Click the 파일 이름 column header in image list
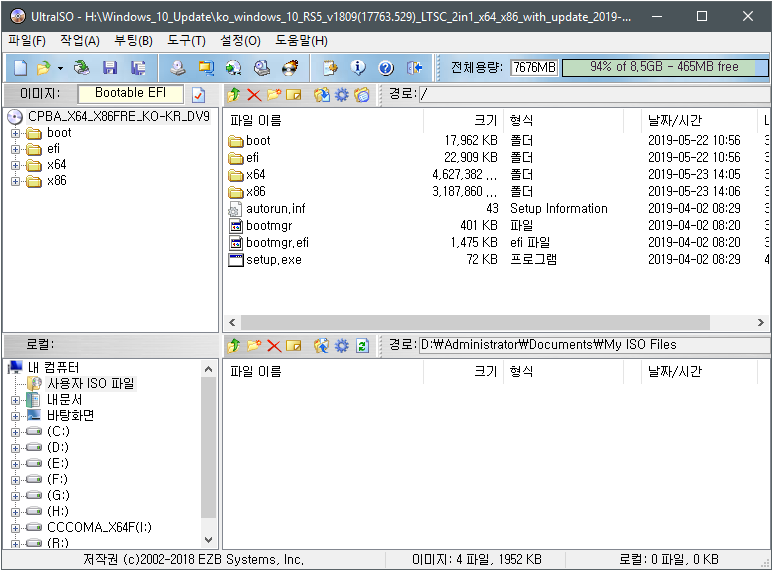772x570 pixels. click(324, 121)
